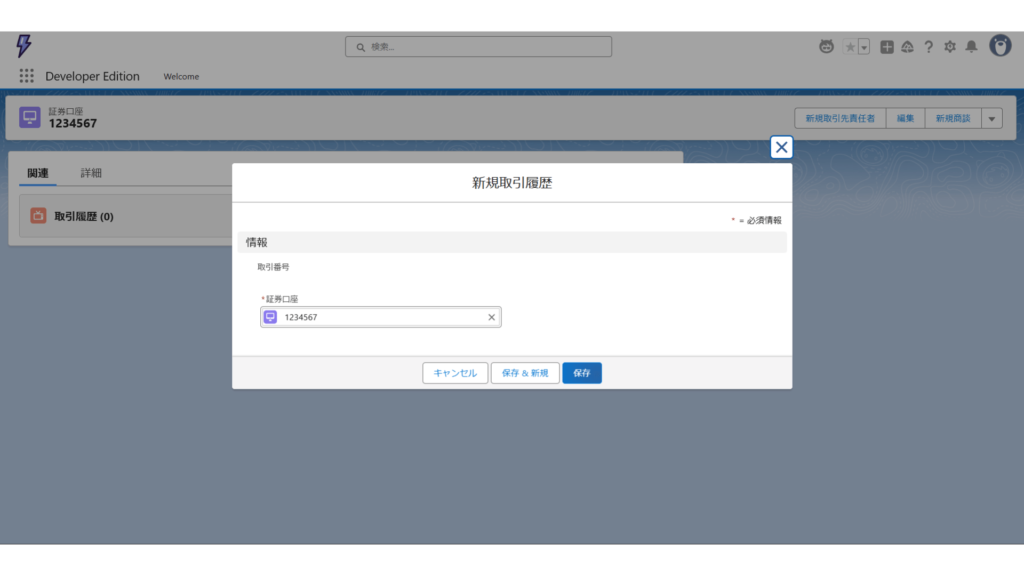Click the 新規取引先責任者 button
Screen dimensions: 1024x576
coord(840,118)
